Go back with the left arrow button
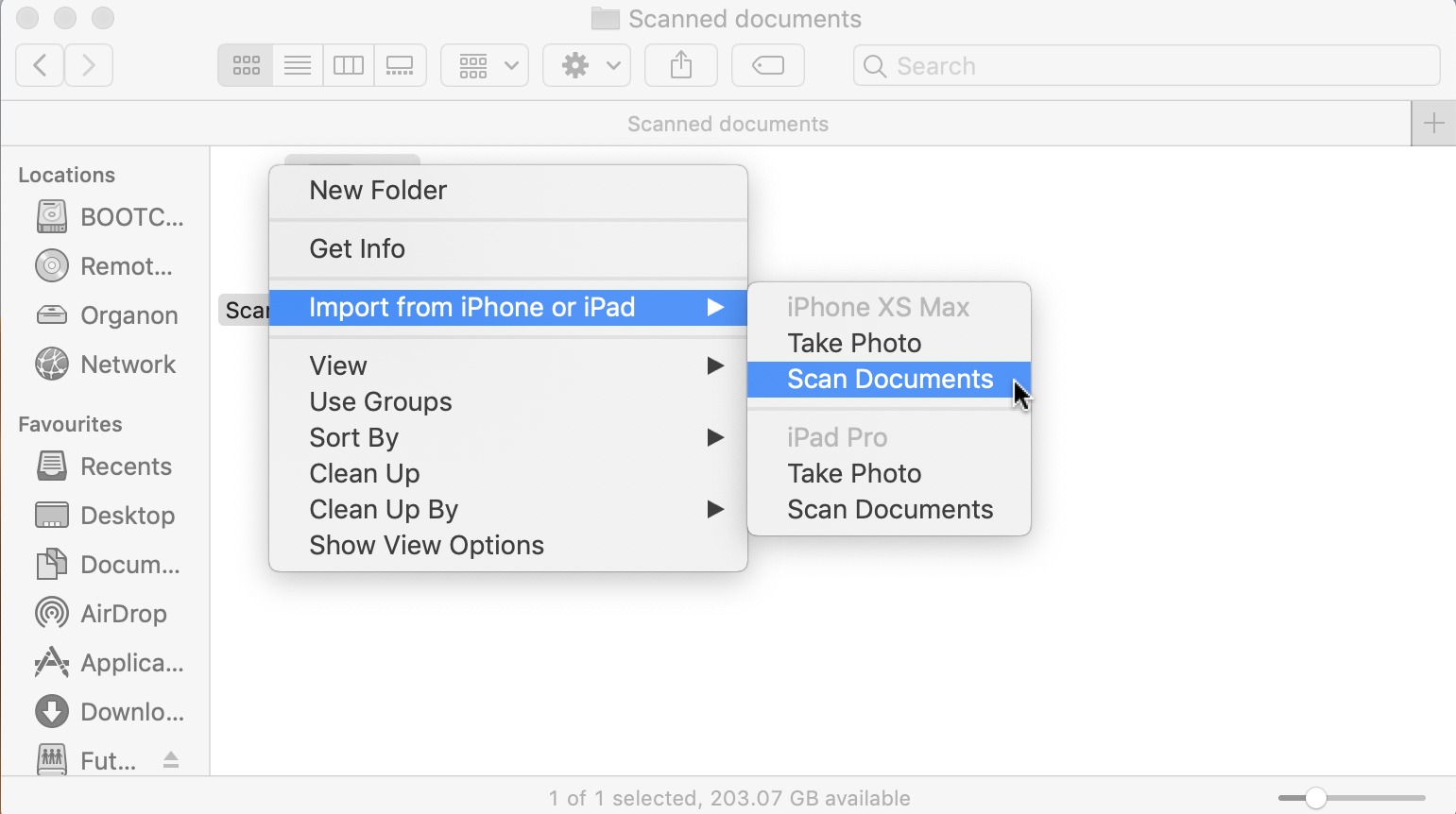1456x814 pixels. (40, 65)
